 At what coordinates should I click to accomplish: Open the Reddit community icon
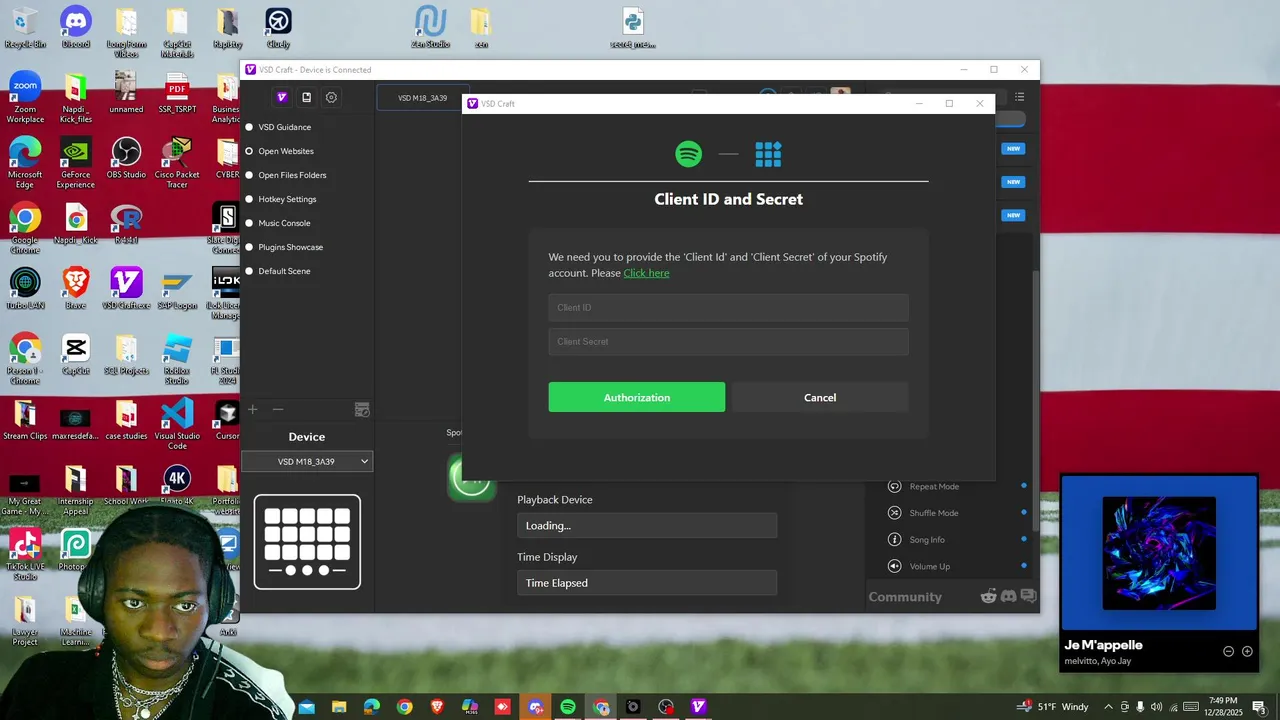pyautogui.click(x=989, y=596)
